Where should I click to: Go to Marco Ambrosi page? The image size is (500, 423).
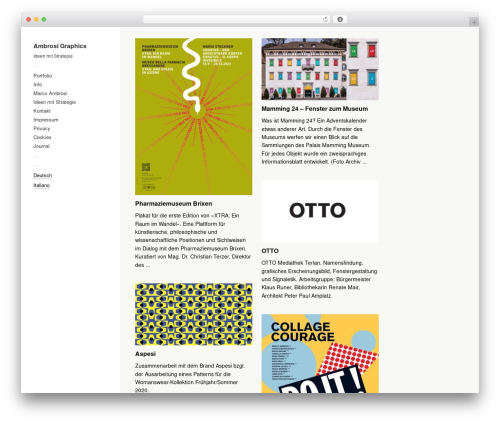[50, 93]
